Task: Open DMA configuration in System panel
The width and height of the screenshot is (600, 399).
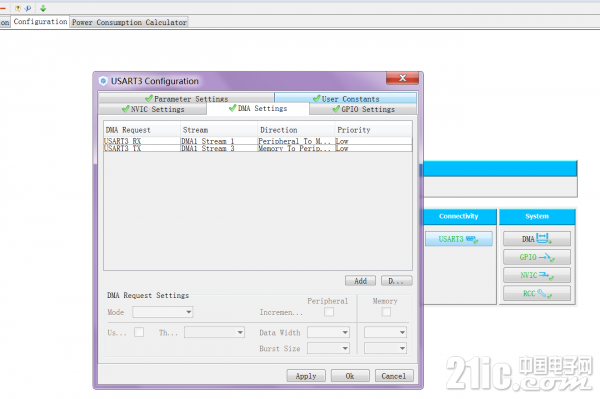Action: pyautogui.click(x=536, y=239)
